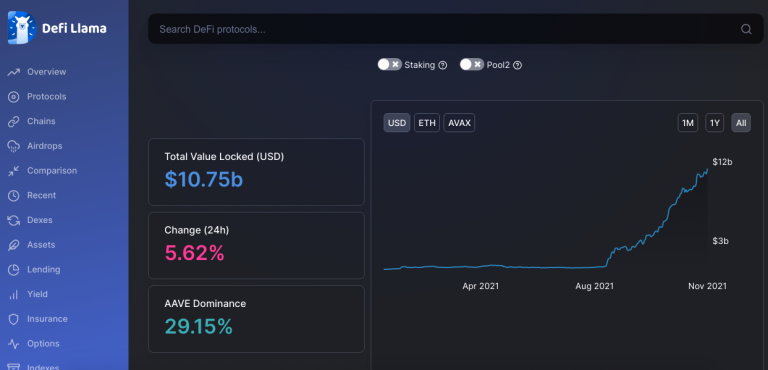Click the Indexes archive icon
The width and height of the screenshot is (768, 370).
14,367
